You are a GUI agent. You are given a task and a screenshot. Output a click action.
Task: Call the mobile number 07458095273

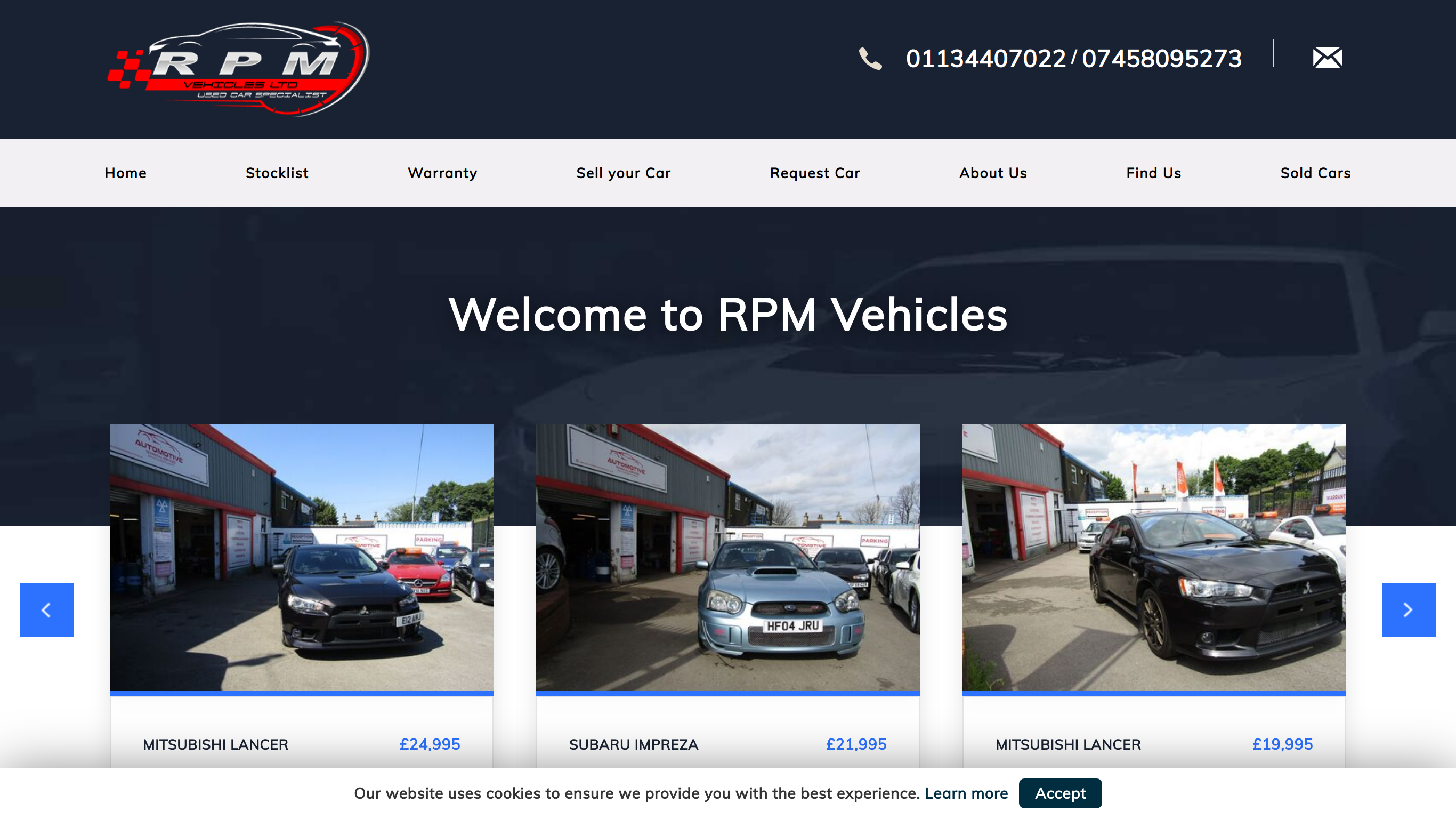click(x=1161, y=58)
